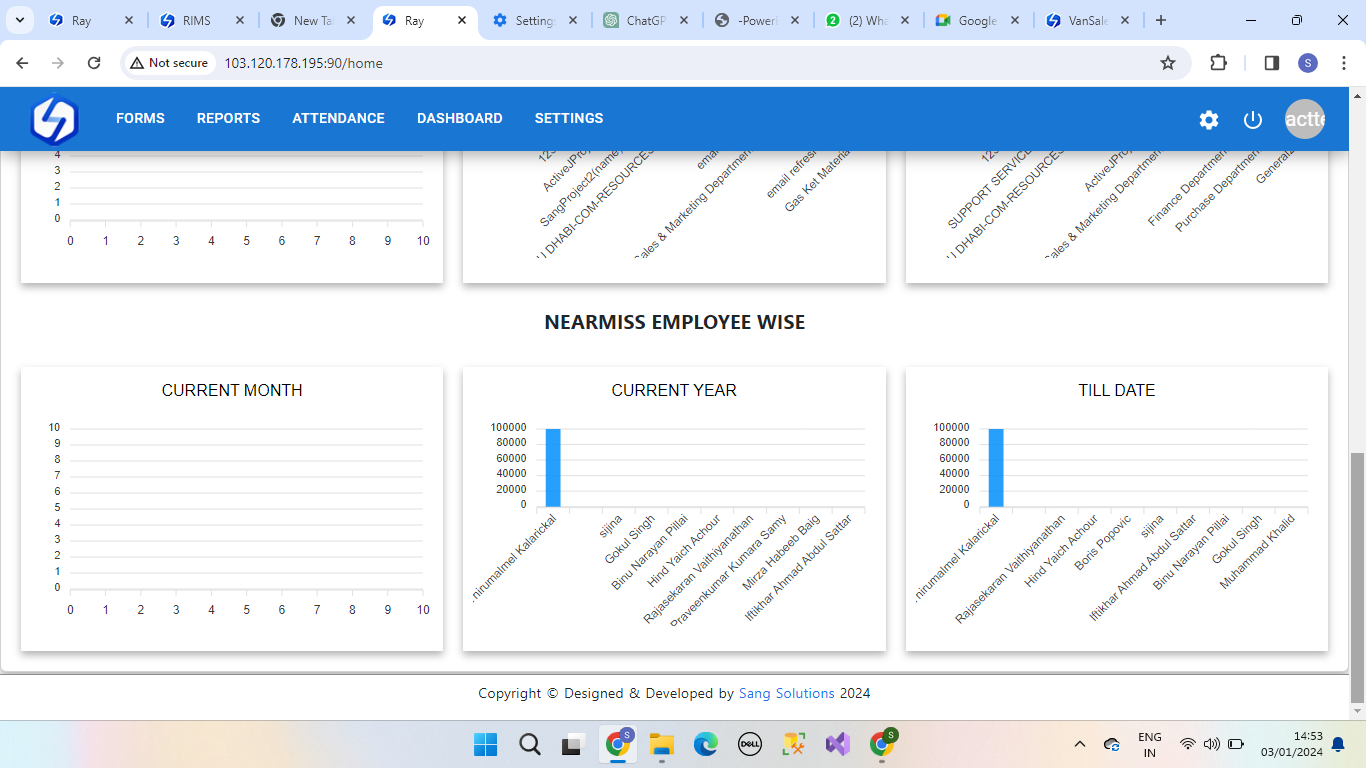Show hidden system tray icons
Image resolution: width=1366 pixels, height=768 pixels.
(x=1079, y=744)
